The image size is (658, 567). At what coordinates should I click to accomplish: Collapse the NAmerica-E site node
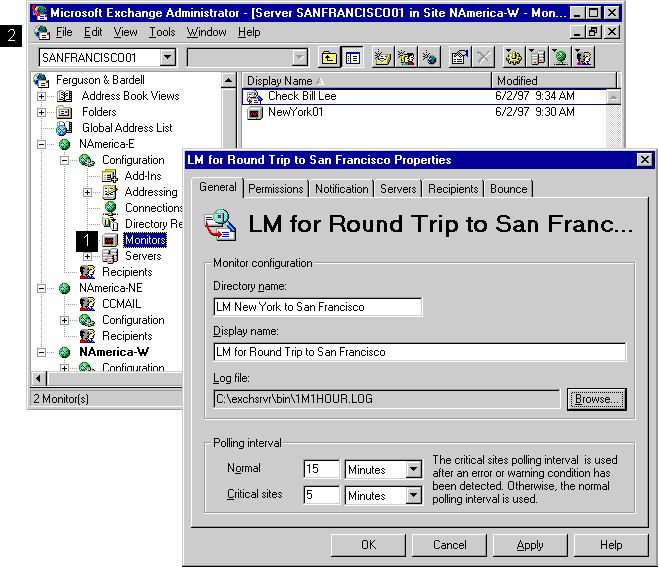tap(41, 144)
